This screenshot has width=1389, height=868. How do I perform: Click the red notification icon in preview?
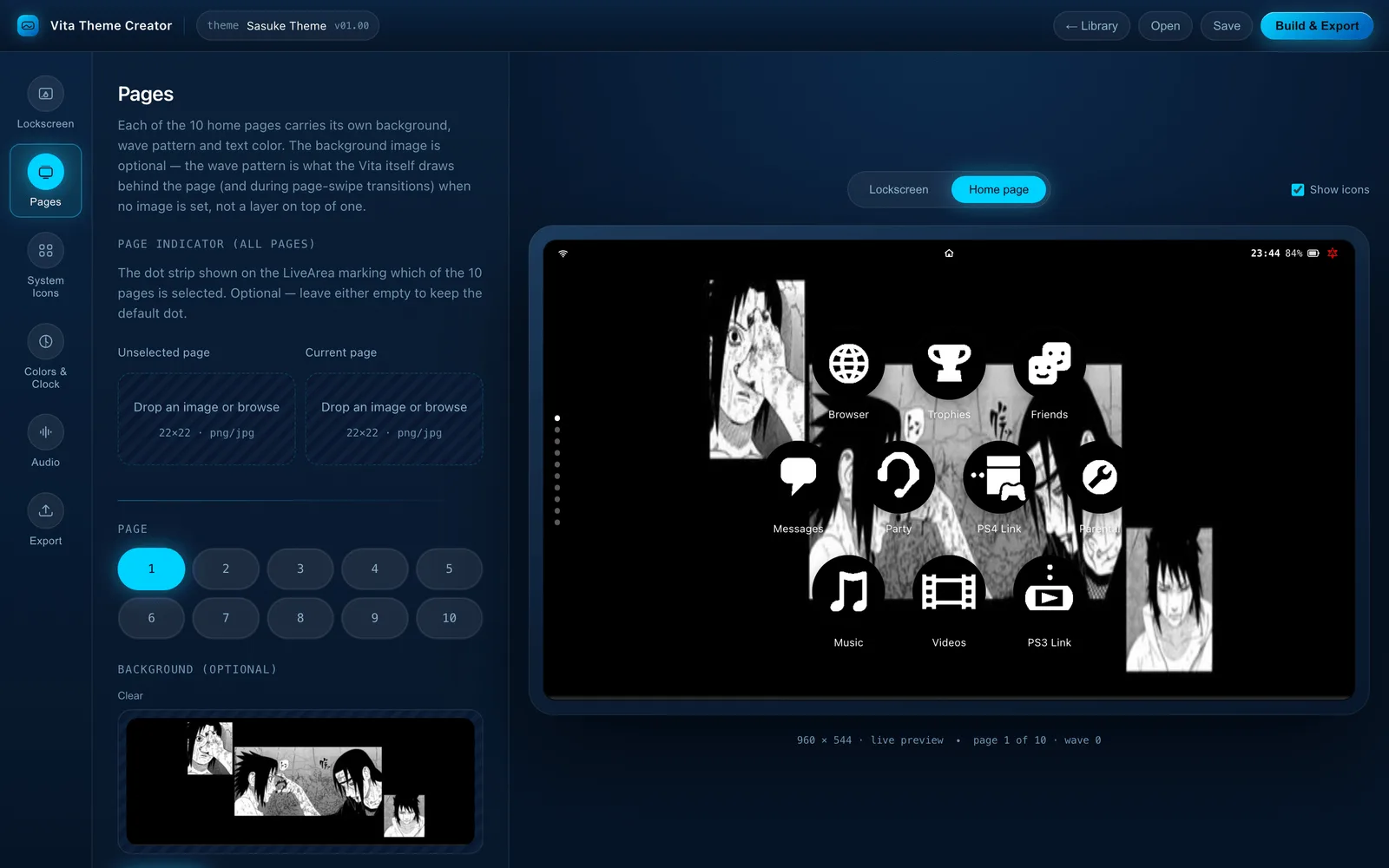click(1333, 253)
